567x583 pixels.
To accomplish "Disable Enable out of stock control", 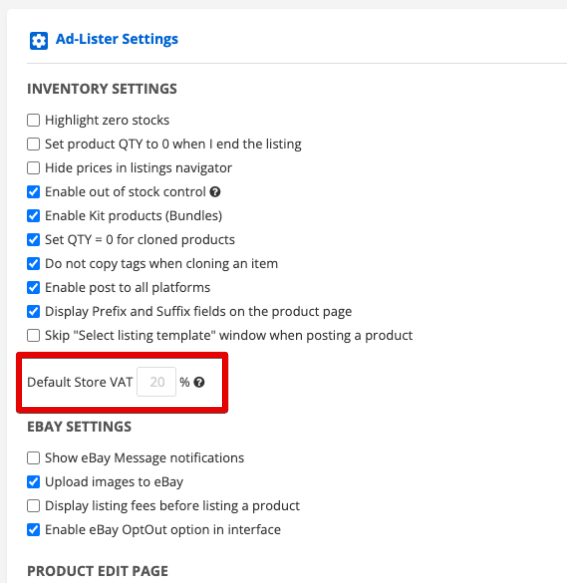I will click(x=33, y=192).
